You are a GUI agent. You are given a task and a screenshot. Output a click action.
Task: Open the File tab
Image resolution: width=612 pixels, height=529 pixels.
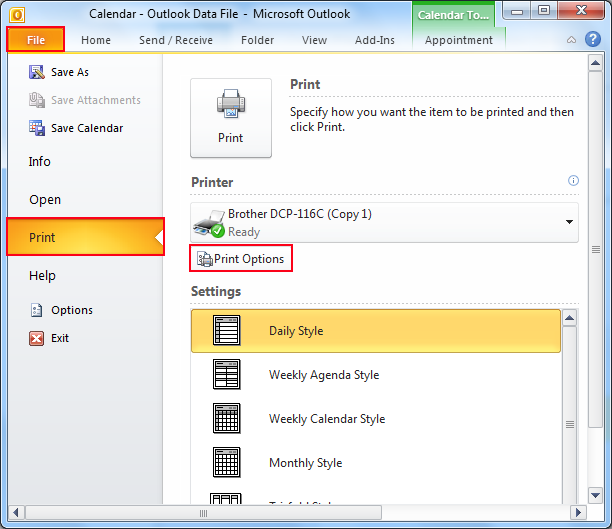[36, 39]
